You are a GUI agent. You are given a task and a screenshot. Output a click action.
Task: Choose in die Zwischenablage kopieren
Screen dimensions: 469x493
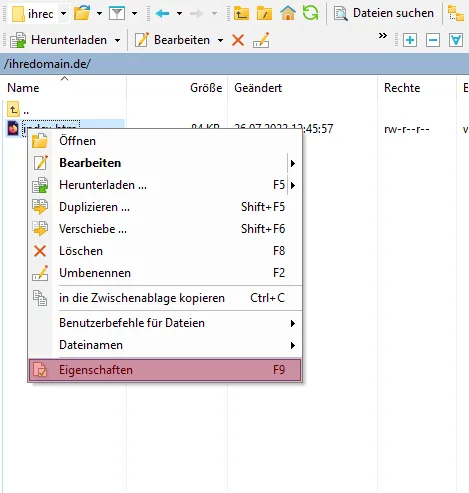(x=165, y=298)
